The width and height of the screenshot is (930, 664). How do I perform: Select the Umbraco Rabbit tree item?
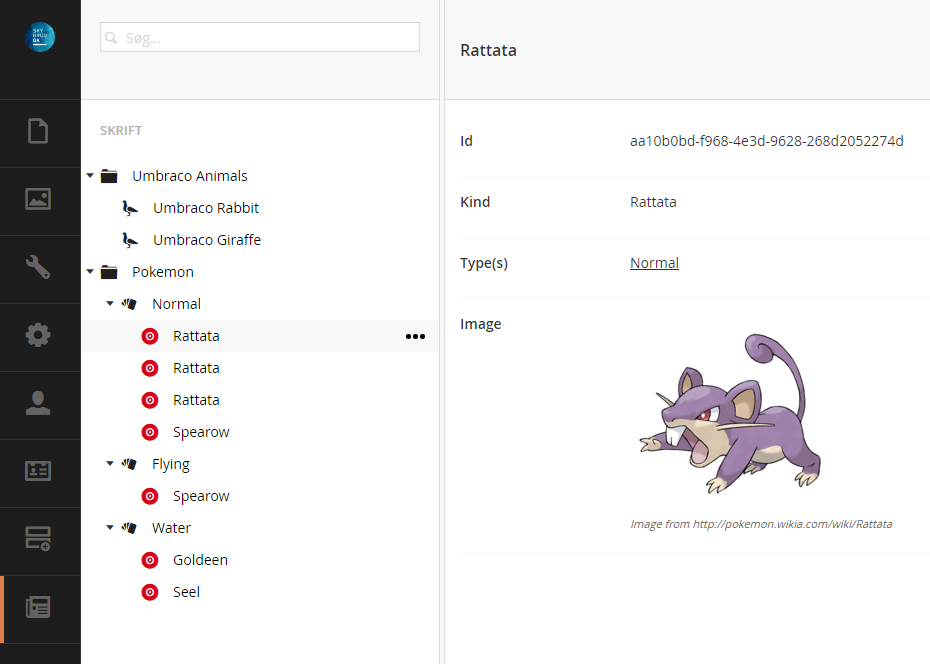(x=206, y=208)
